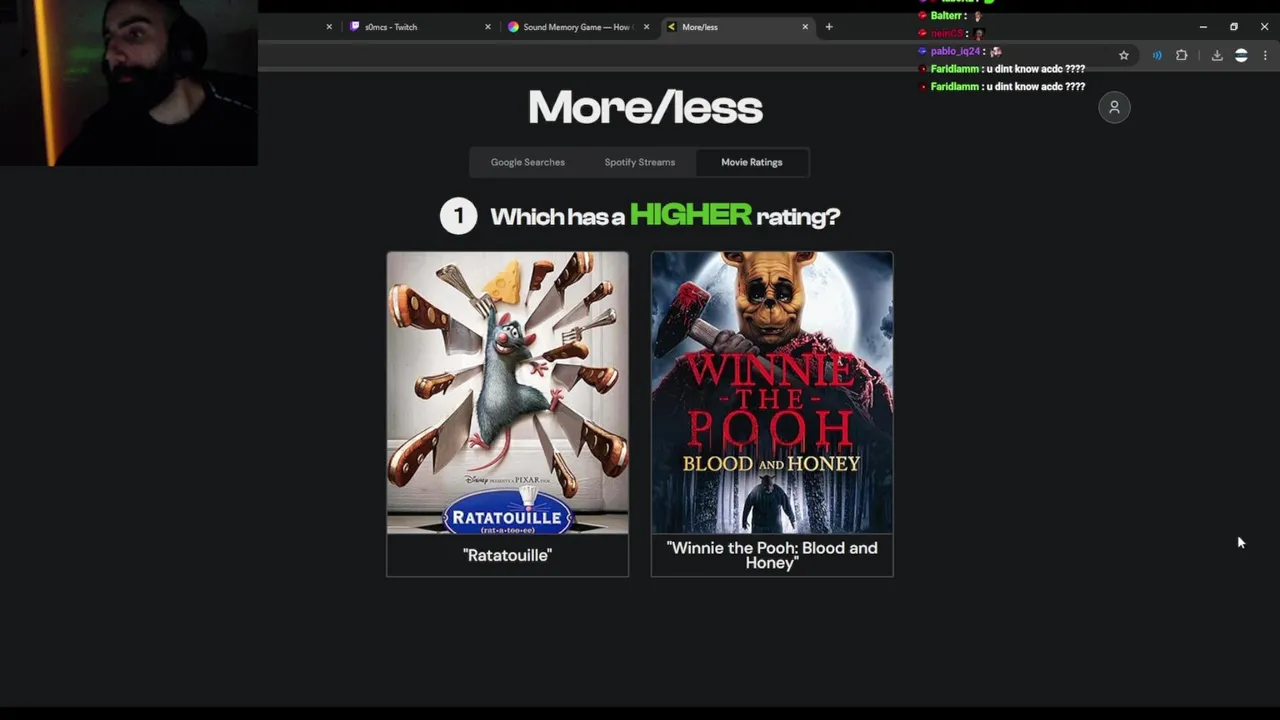Click the green HIGHER word in question
1280x720 pixels.
click(691, 215)
